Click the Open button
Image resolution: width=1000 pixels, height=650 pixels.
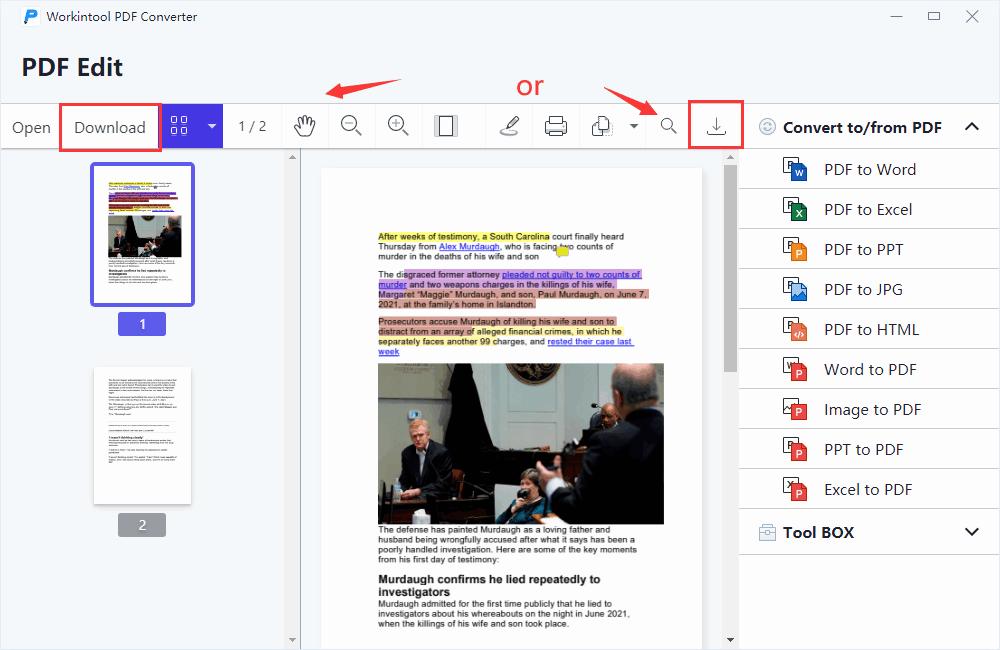(31, 127)
